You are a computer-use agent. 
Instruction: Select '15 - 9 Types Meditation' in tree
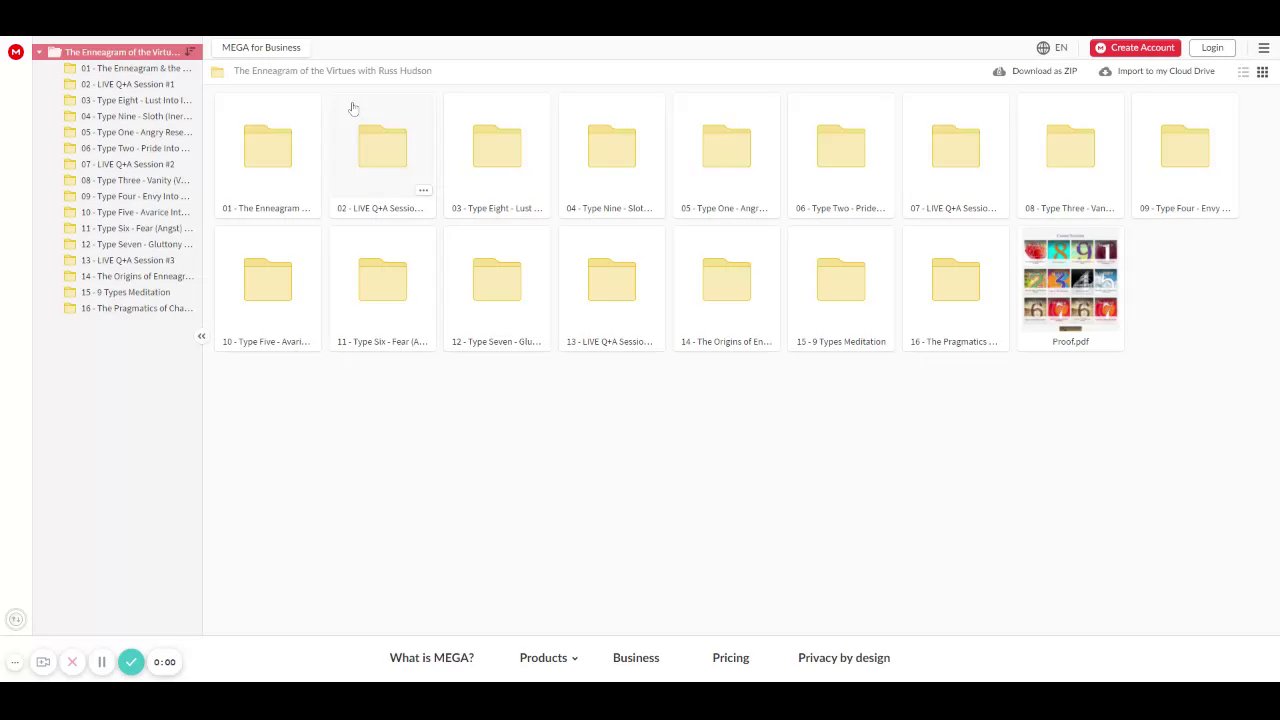tap(127, 292)
